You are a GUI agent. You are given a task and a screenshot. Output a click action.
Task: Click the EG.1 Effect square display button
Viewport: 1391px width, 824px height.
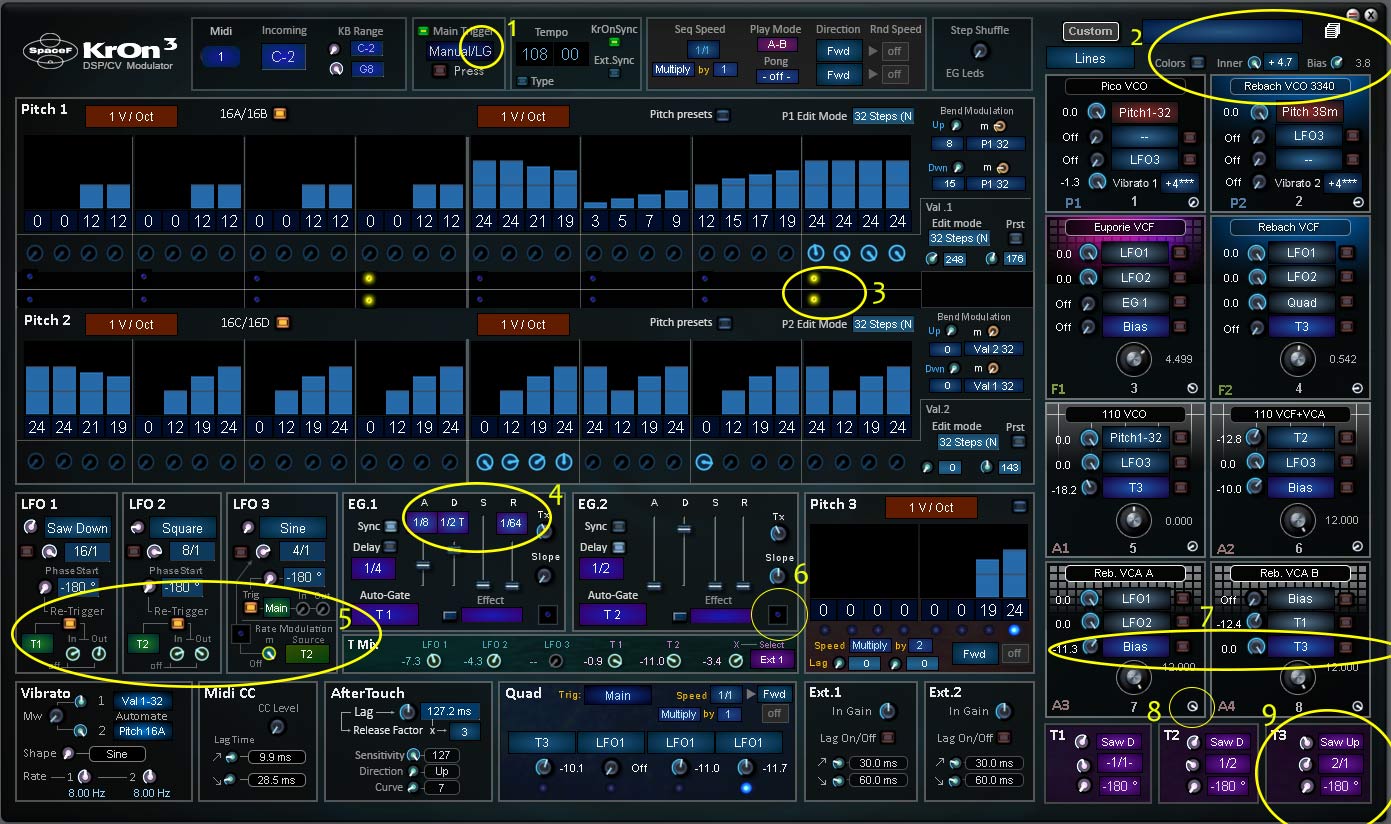coord(548,615)
